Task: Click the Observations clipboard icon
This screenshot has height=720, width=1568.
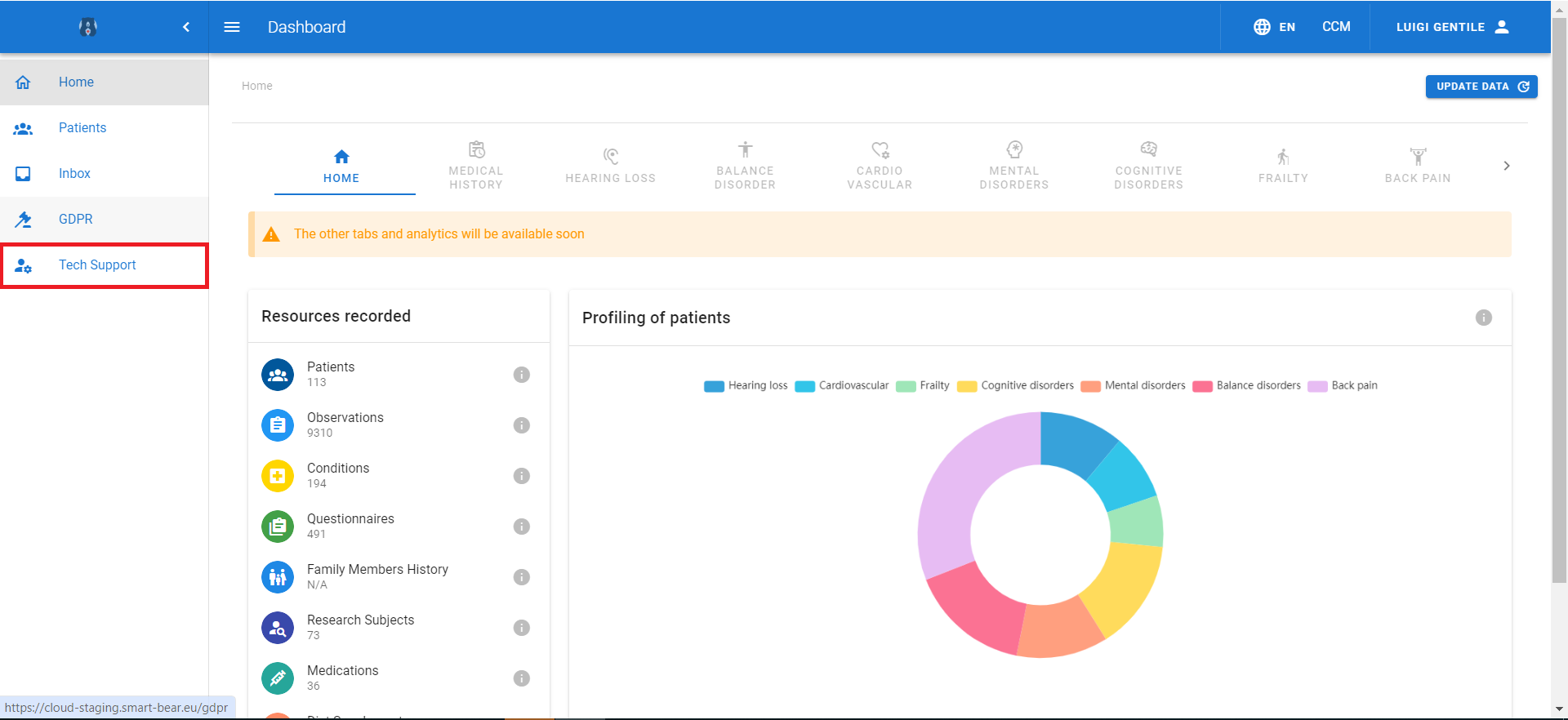Action: coord(278,425)
